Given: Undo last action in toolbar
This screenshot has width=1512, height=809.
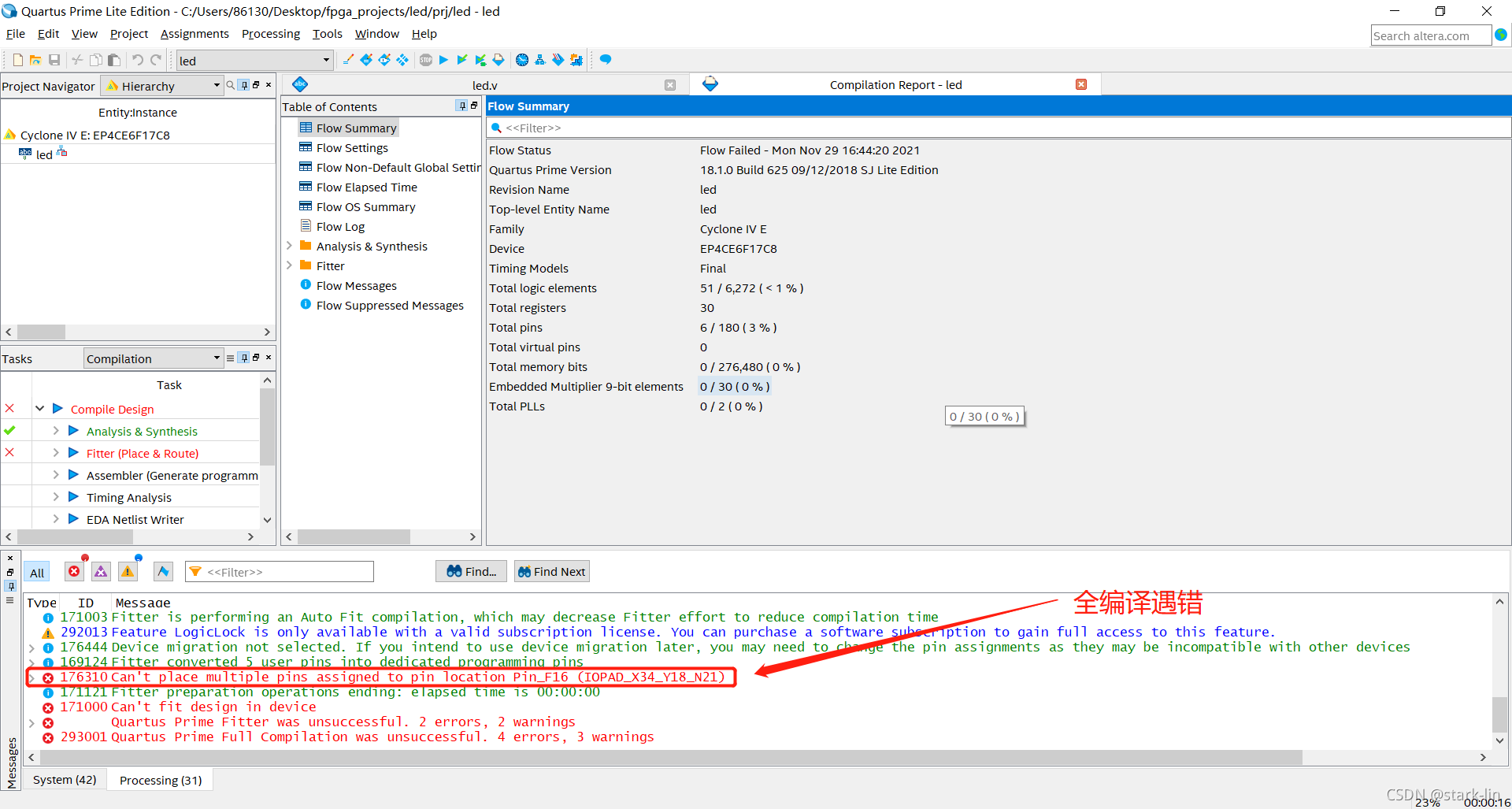Looking at the screenshot, I should pos(137,60).
